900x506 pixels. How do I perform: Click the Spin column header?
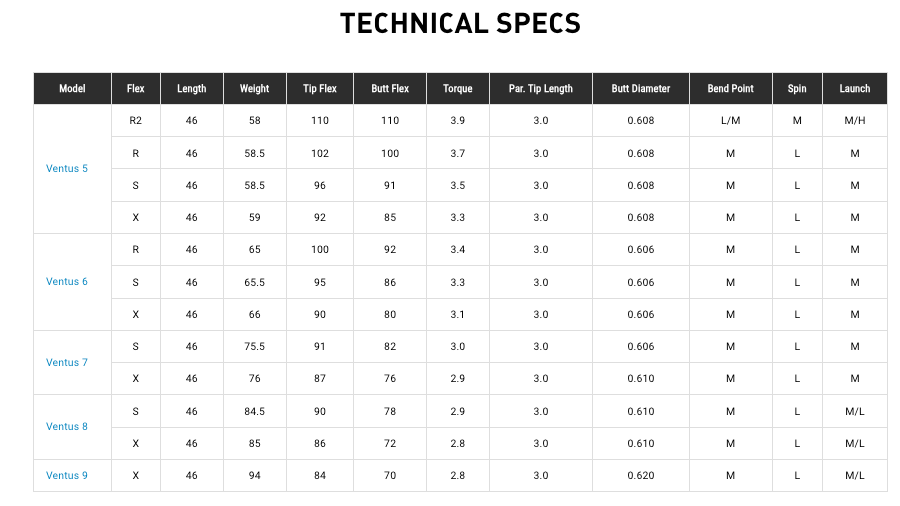coord(797,88)
